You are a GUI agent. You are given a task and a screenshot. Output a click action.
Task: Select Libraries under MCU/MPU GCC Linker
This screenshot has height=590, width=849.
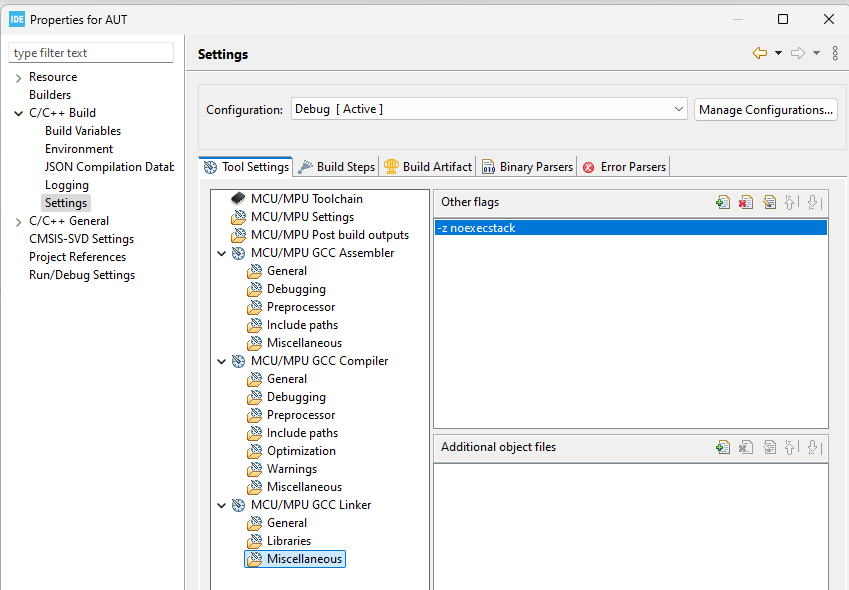tap(289, 541)
